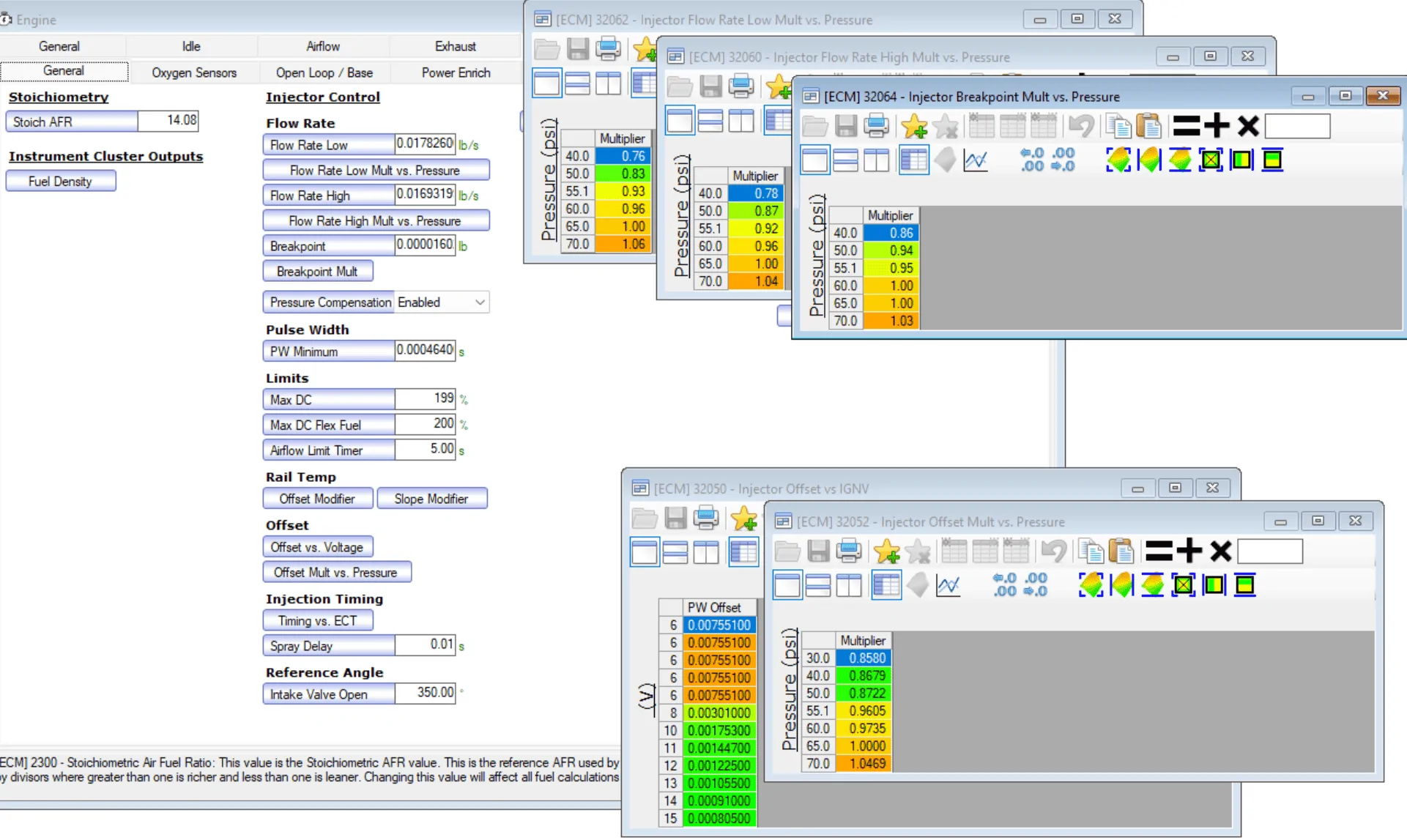Click Undo arrow in 32064 Breakpoint Mult window
The width and height of the screenshot is (1407, 840).
tap(1080, 126)
